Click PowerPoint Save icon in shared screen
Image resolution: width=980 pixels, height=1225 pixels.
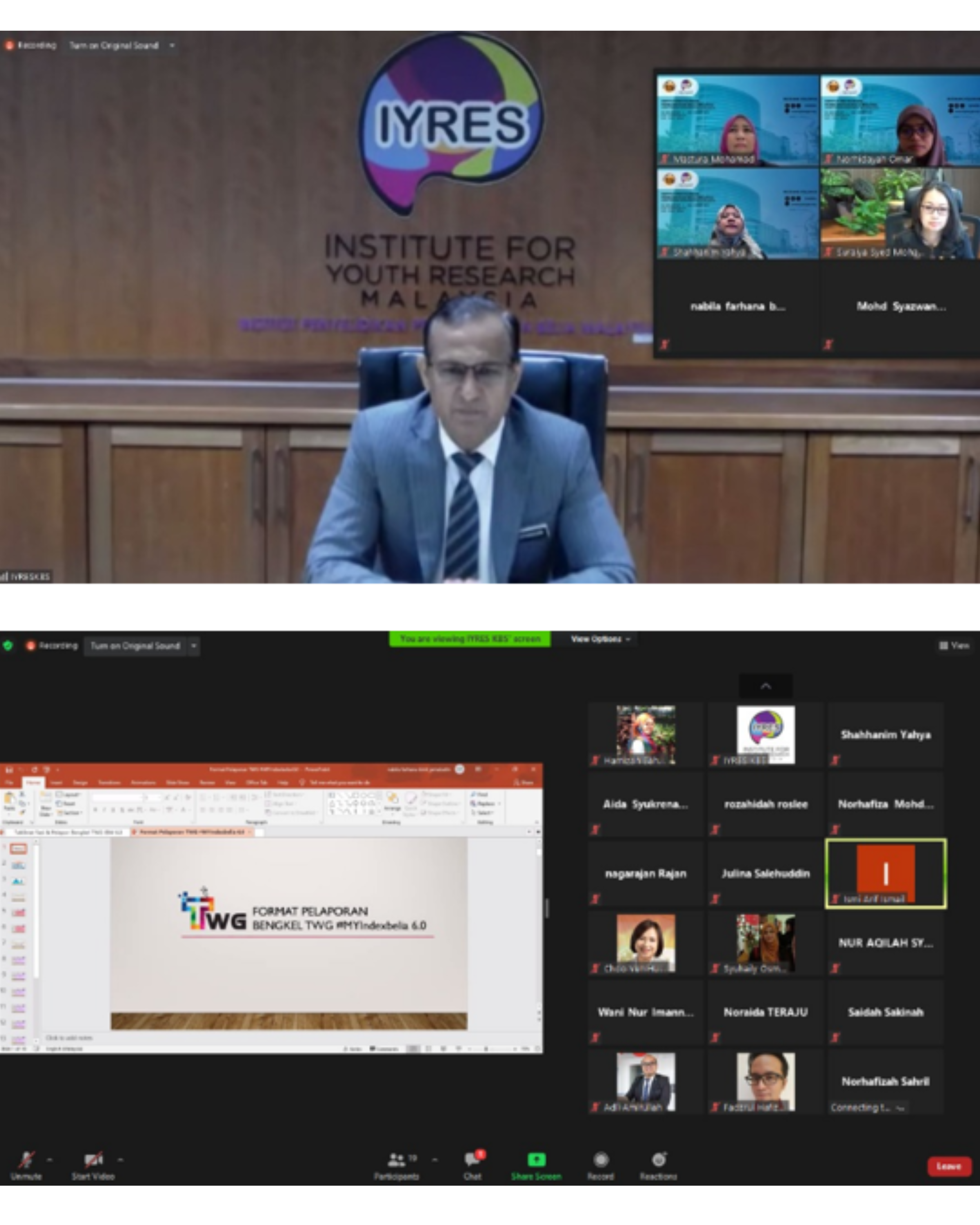click(x=9, y=770)
